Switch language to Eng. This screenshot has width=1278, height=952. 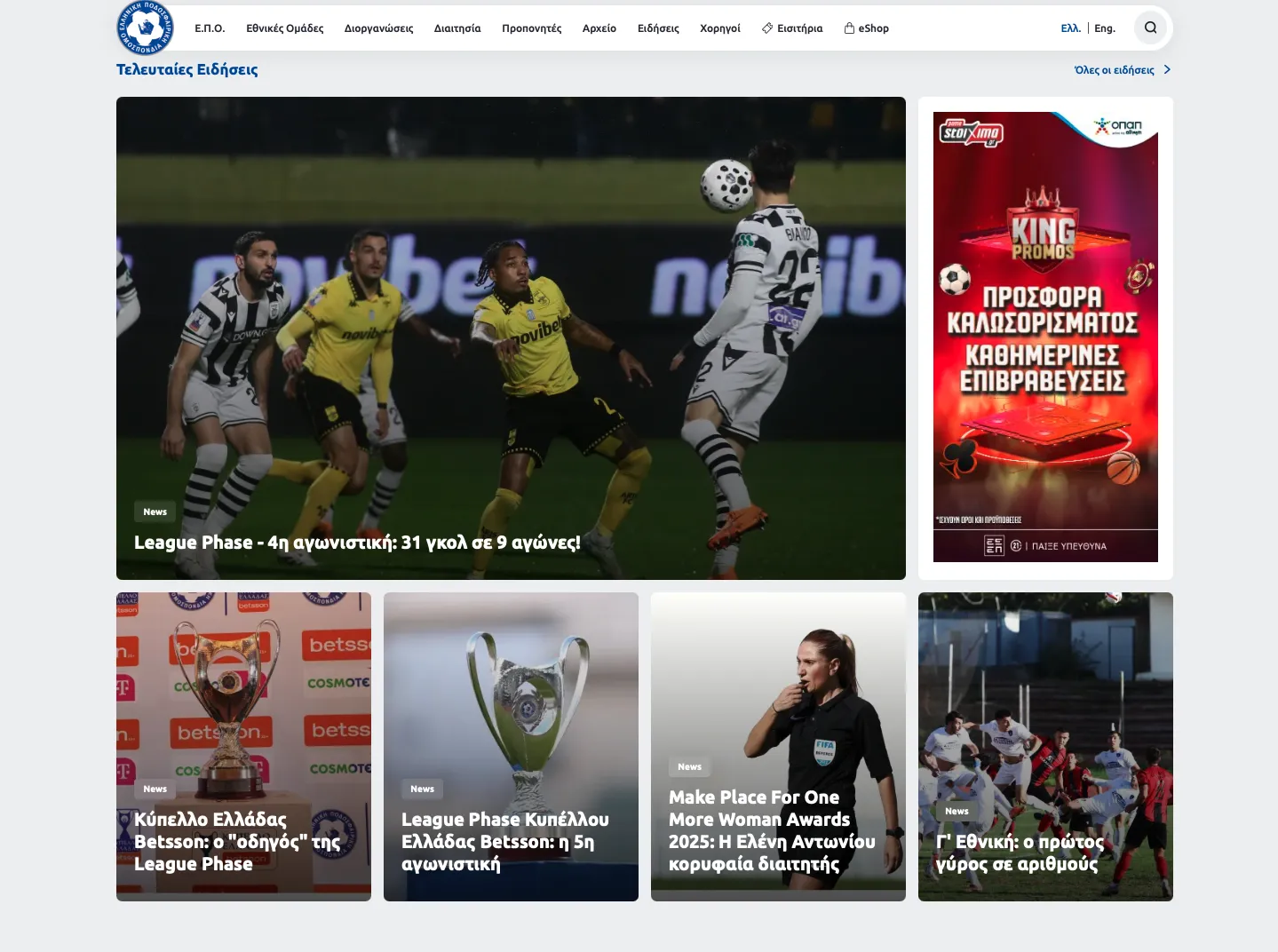tap(1104, 28)
